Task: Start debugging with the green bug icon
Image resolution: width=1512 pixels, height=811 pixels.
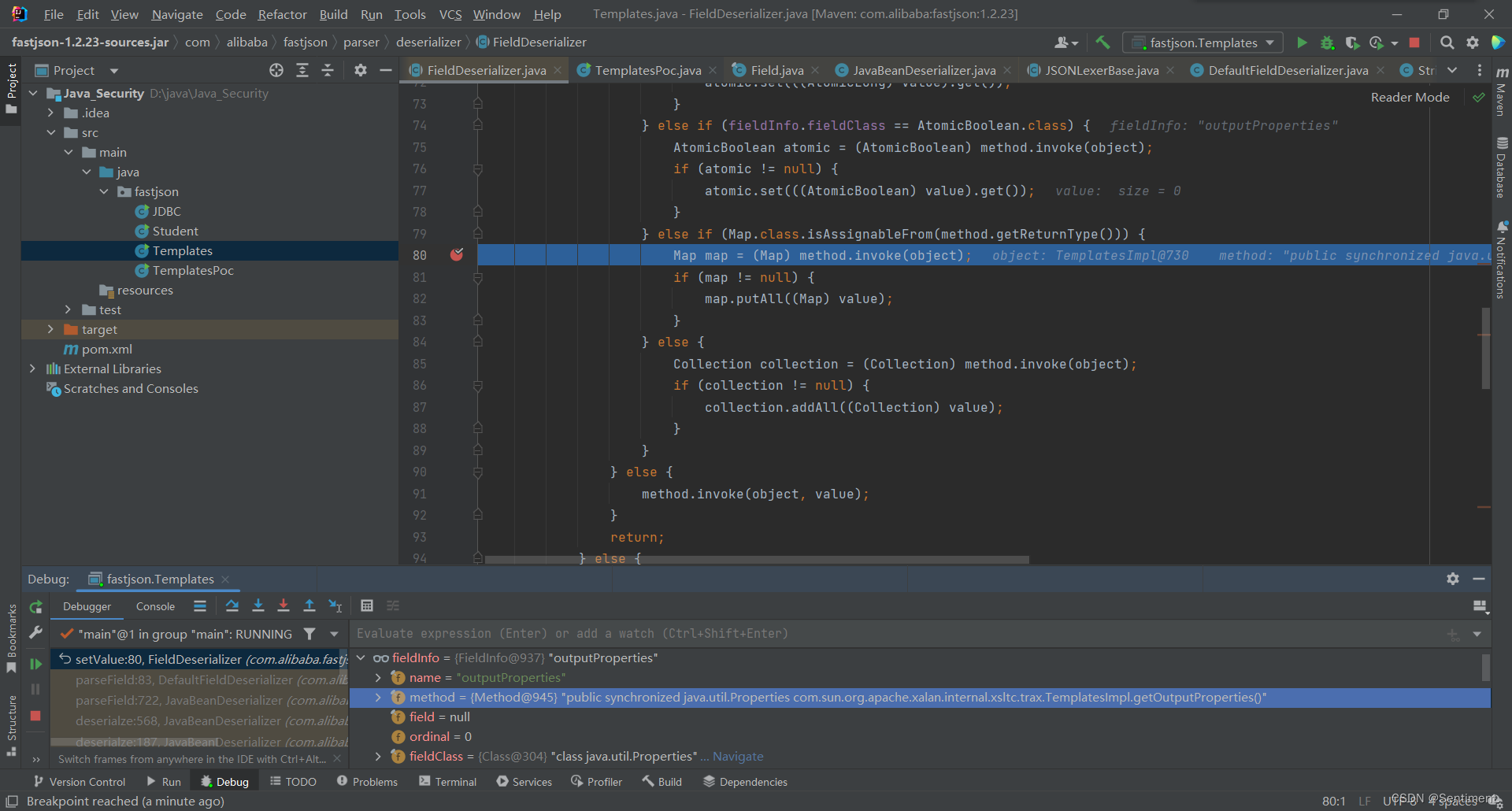Action: tap(1327, 43)
